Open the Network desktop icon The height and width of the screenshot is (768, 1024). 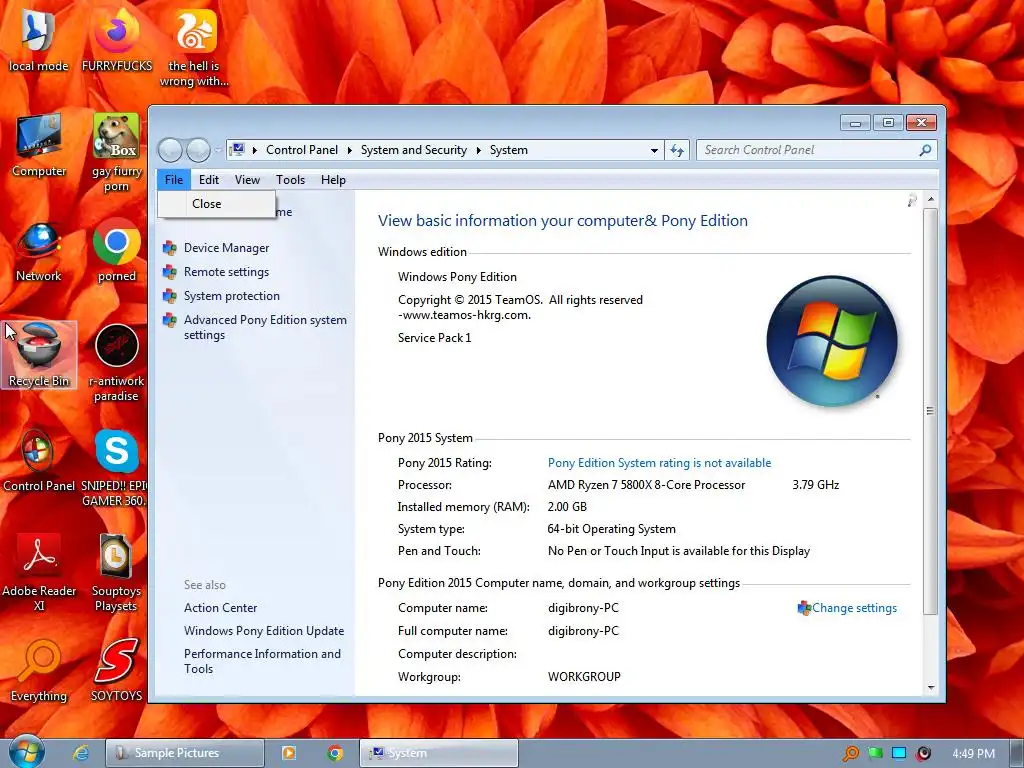pyautogui.click(x=38, y=251)
